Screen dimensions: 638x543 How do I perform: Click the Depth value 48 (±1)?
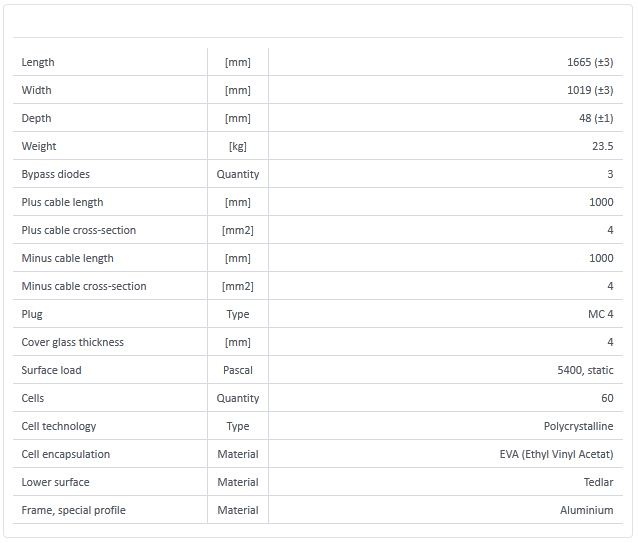[594, 118]
